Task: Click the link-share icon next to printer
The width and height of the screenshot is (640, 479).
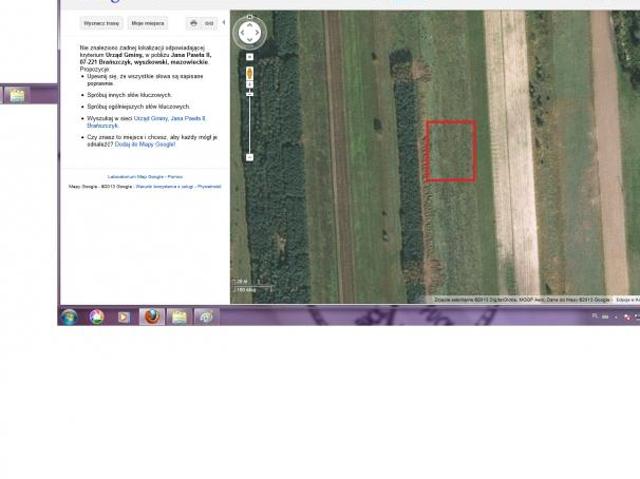Action: pyautogui.click(x=209, y=23)
